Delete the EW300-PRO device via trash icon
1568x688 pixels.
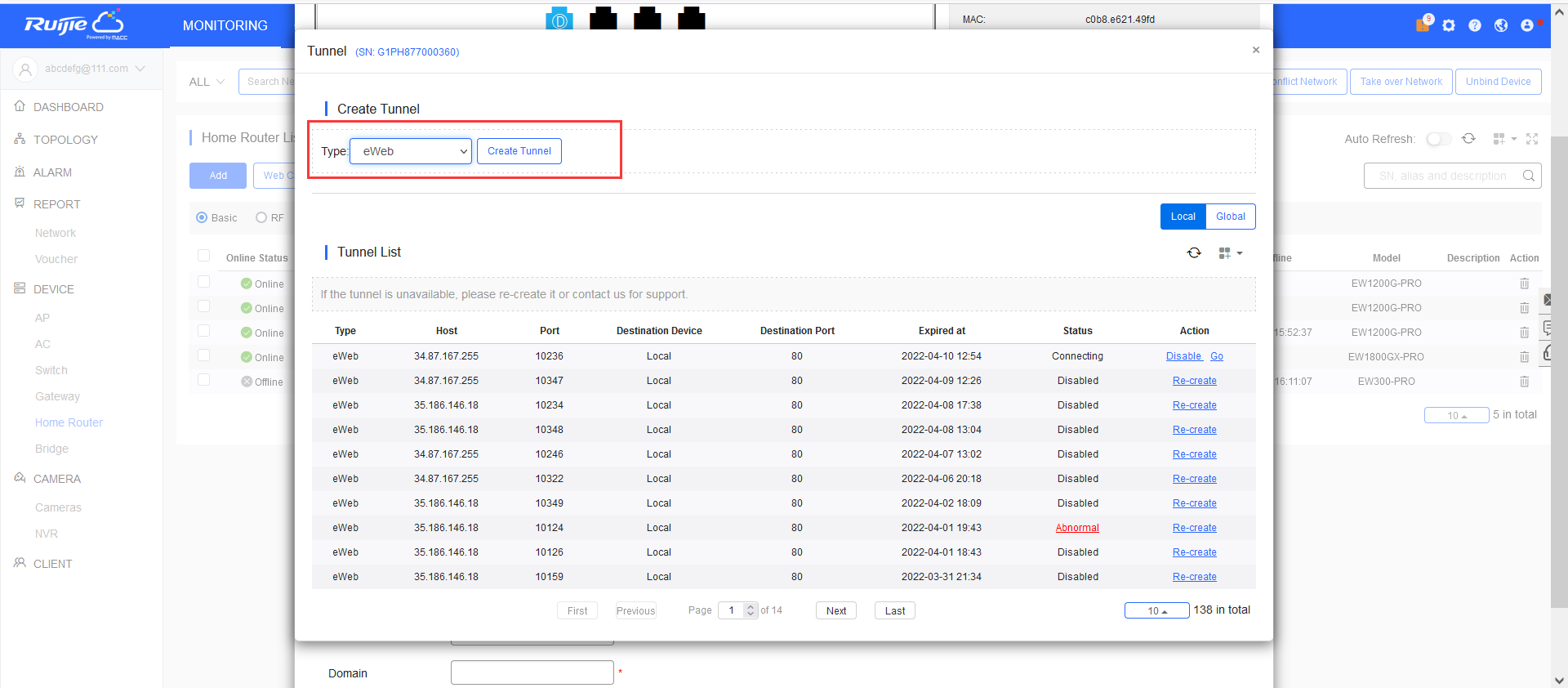(1524, 382)
